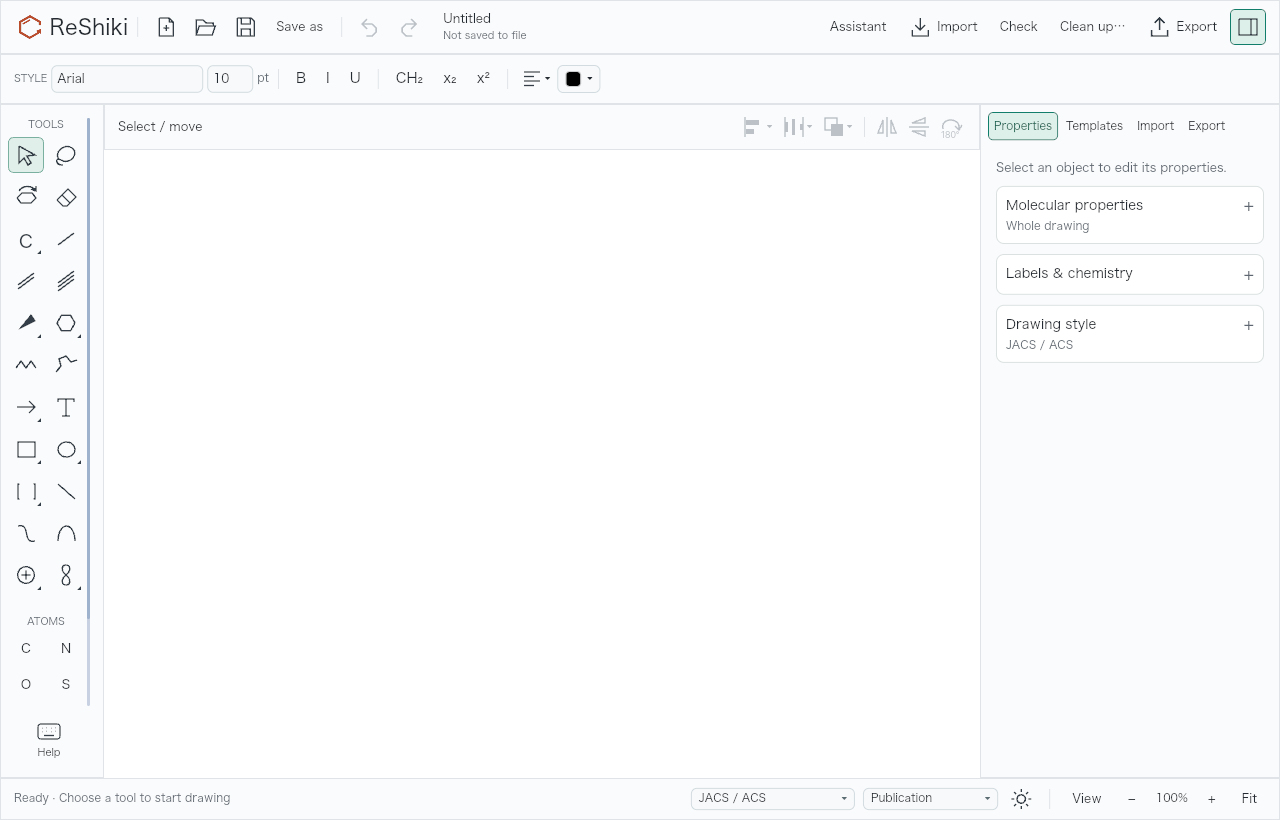Expand the Drawing style section
Image resolution: width=1280 pixels, height=820 pixels.
(x=1130, y=333)
